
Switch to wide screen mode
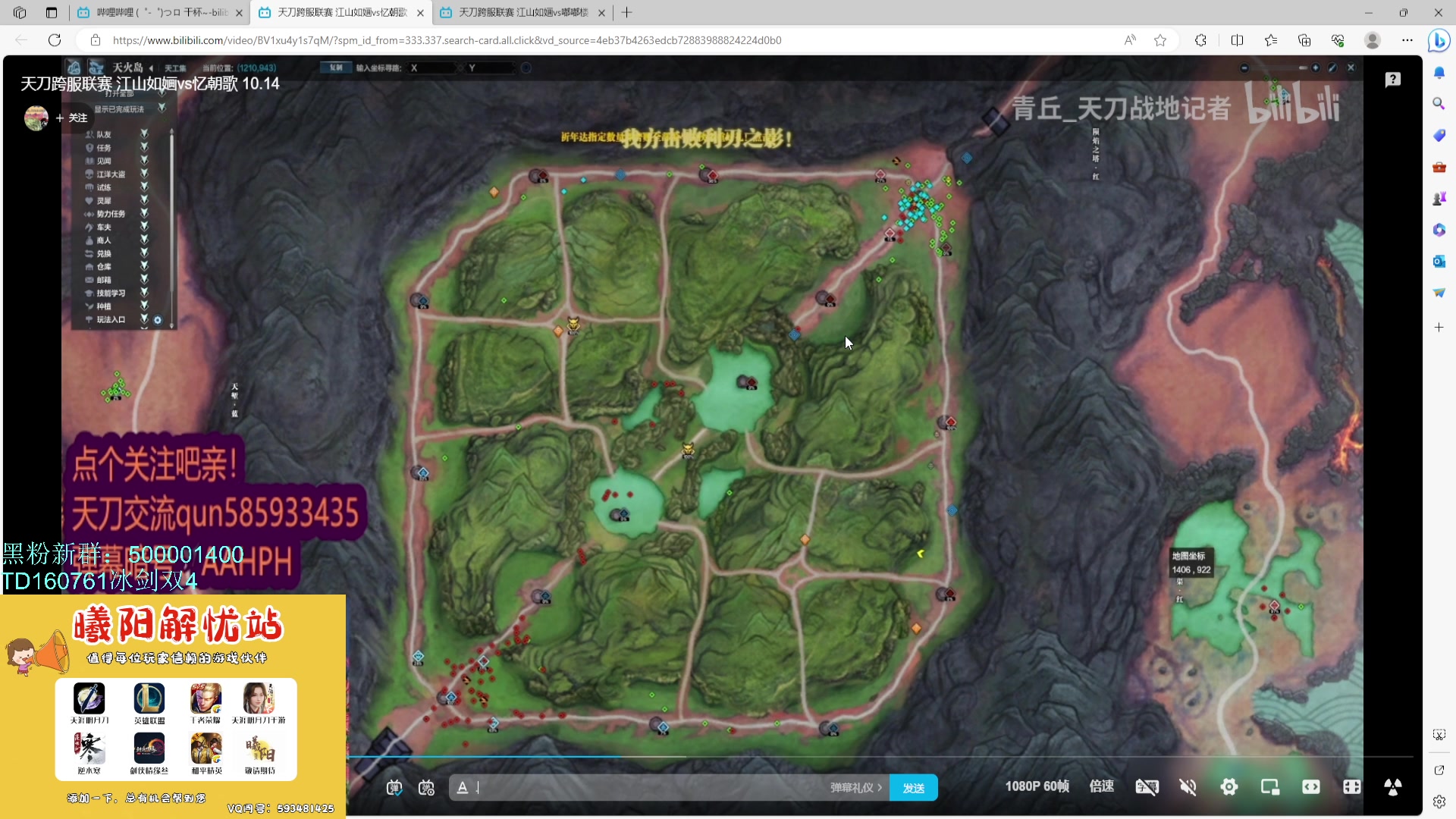coord(1310,787)
